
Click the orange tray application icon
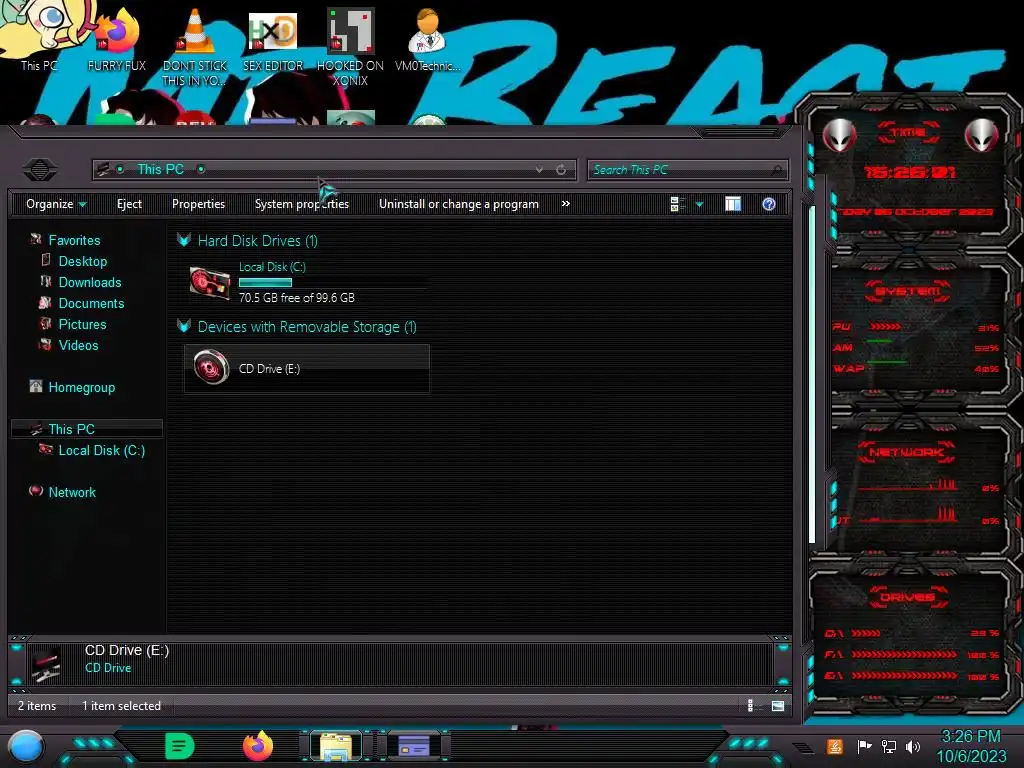point(835,746)
